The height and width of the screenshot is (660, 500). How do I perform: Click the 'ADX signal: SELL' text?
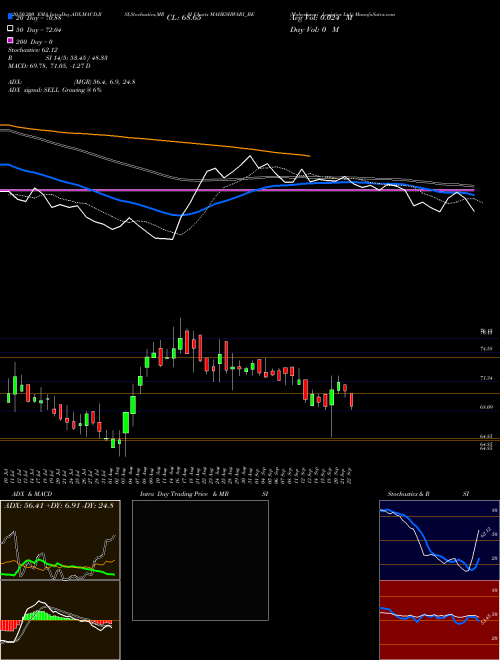(x=34, y=90)
